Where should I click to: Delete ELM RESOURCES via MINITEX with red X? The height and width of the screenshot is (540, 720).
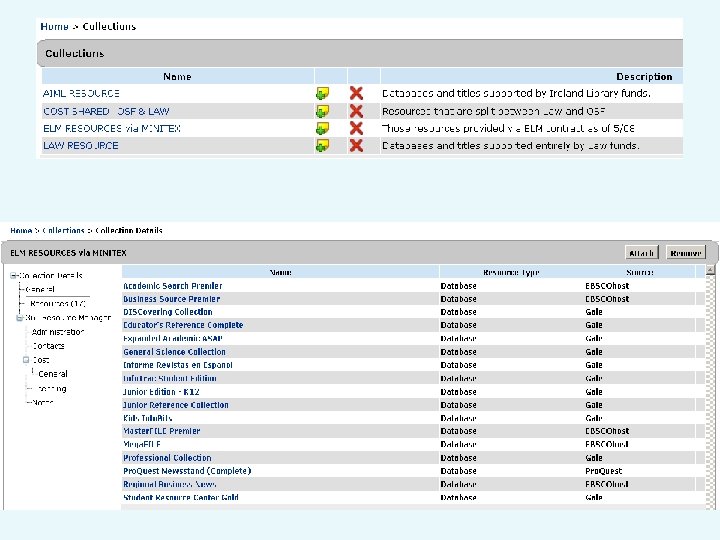tap(356, 128)
